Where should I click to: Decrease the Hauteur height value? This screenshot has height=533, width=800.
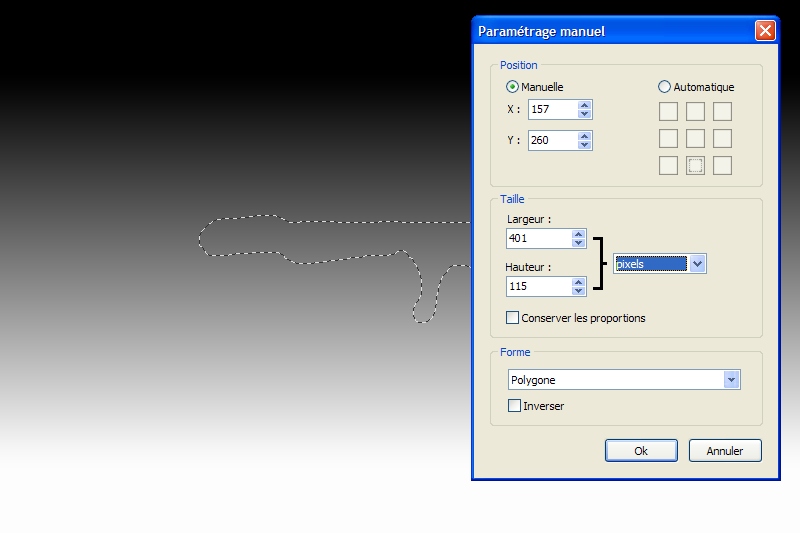(x=579, y=291)
